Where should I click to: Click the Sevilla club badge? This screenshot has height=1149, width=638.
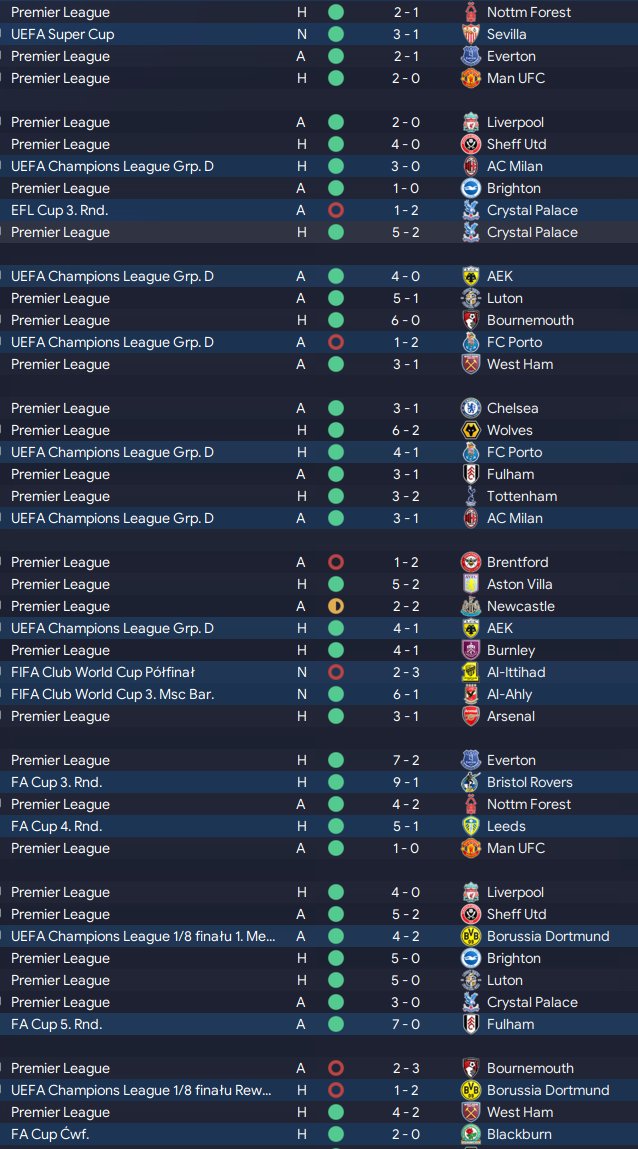click(x=470, y=34)
